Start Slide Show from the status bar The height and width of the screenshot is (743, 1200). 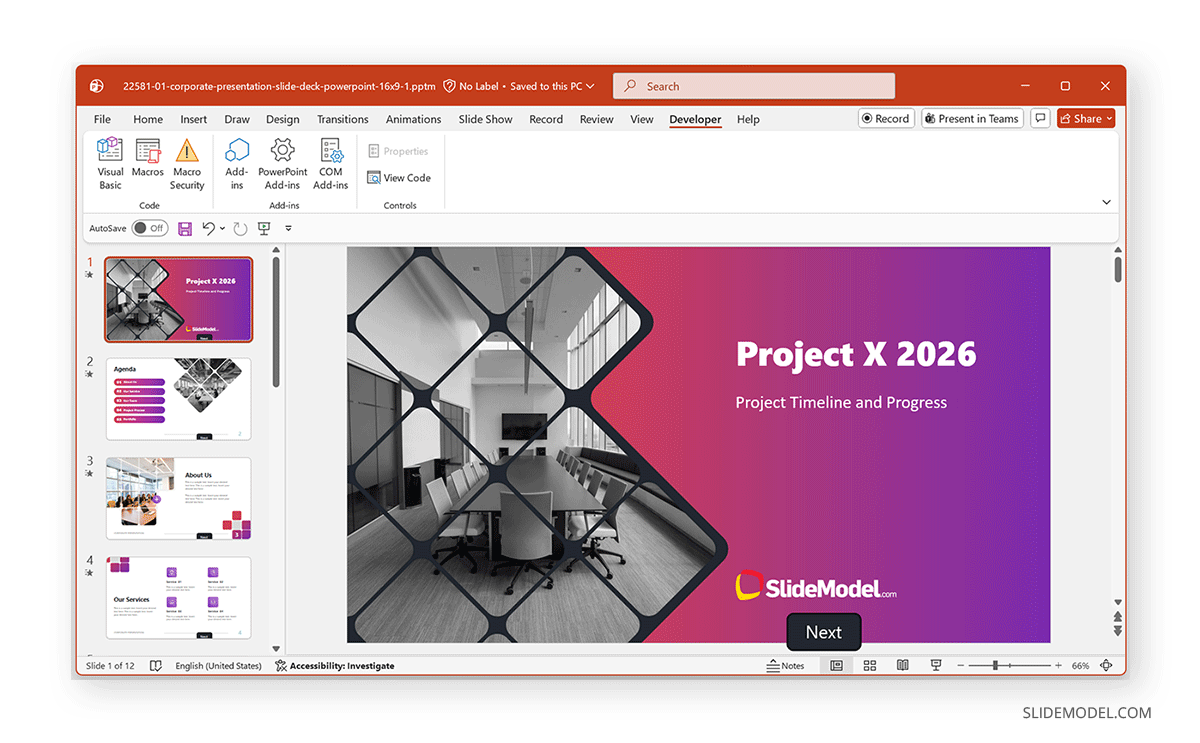point(935,664)
